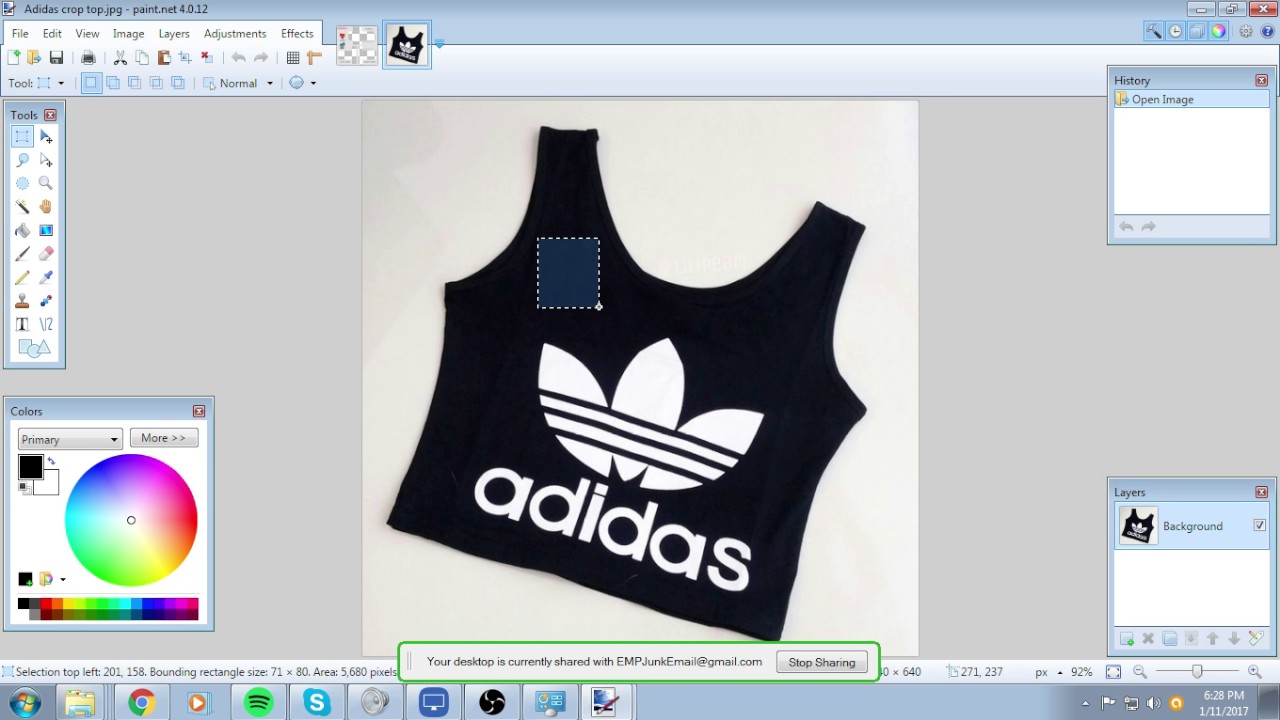The height and width of the screenshot is (720, 1280).
Task: Click the New file toolbar icon
Action: [x=14, y=58]
